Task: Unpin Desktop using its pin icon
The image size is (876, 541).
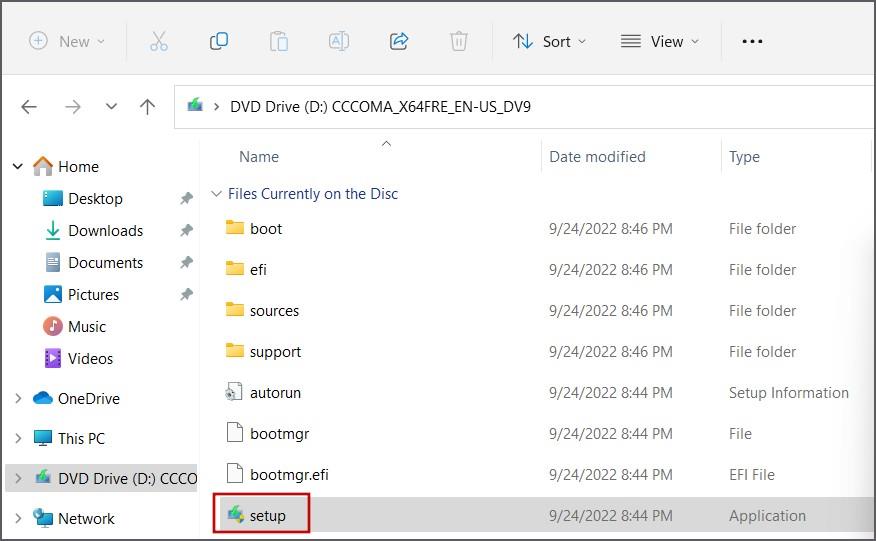Action: coord(187,198)
